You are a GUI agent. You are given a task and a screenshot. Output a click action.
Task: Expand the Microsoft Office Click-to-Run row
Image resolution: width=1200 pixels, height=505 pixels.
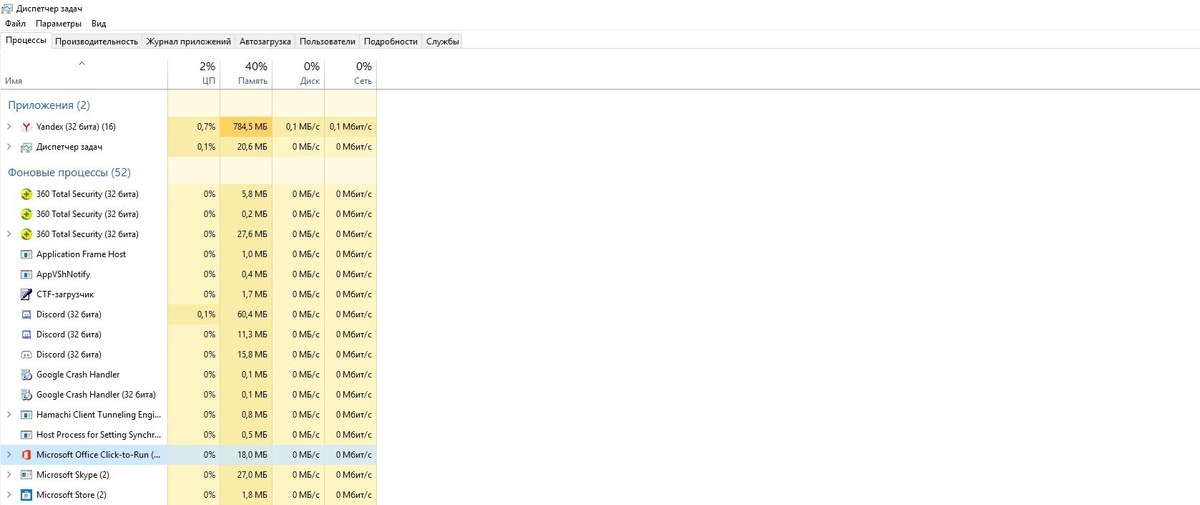click(x=9, y=454)
